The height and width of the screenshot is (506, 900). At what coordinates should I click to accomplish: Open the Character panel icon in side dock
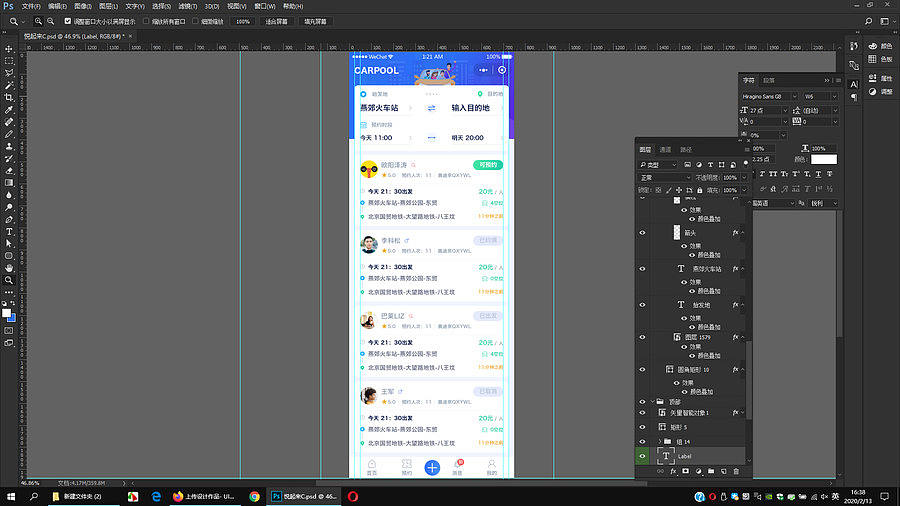click(854, 84)
